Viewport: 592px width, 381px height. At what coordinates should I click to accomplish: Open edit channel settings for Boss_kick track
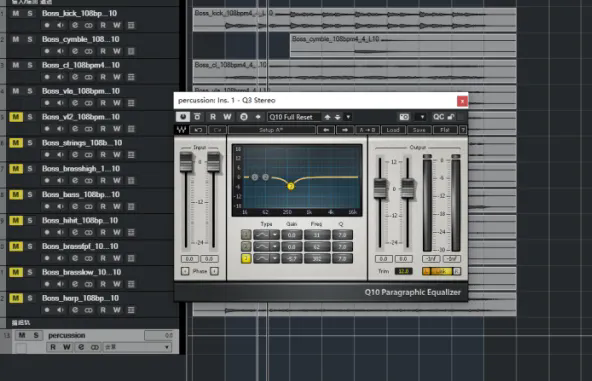click(75, 25)
